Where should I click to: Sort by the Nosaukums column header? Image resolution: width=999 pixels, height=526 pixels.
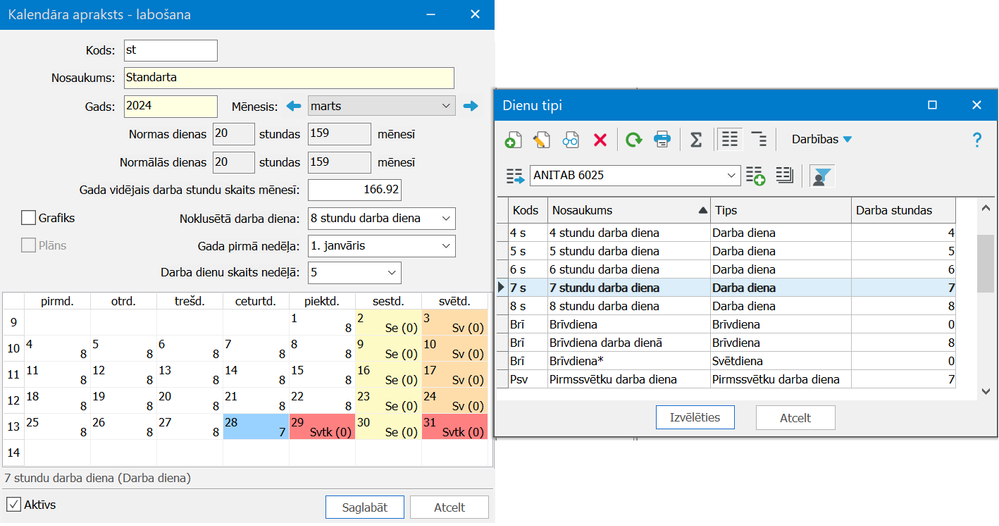628,210
